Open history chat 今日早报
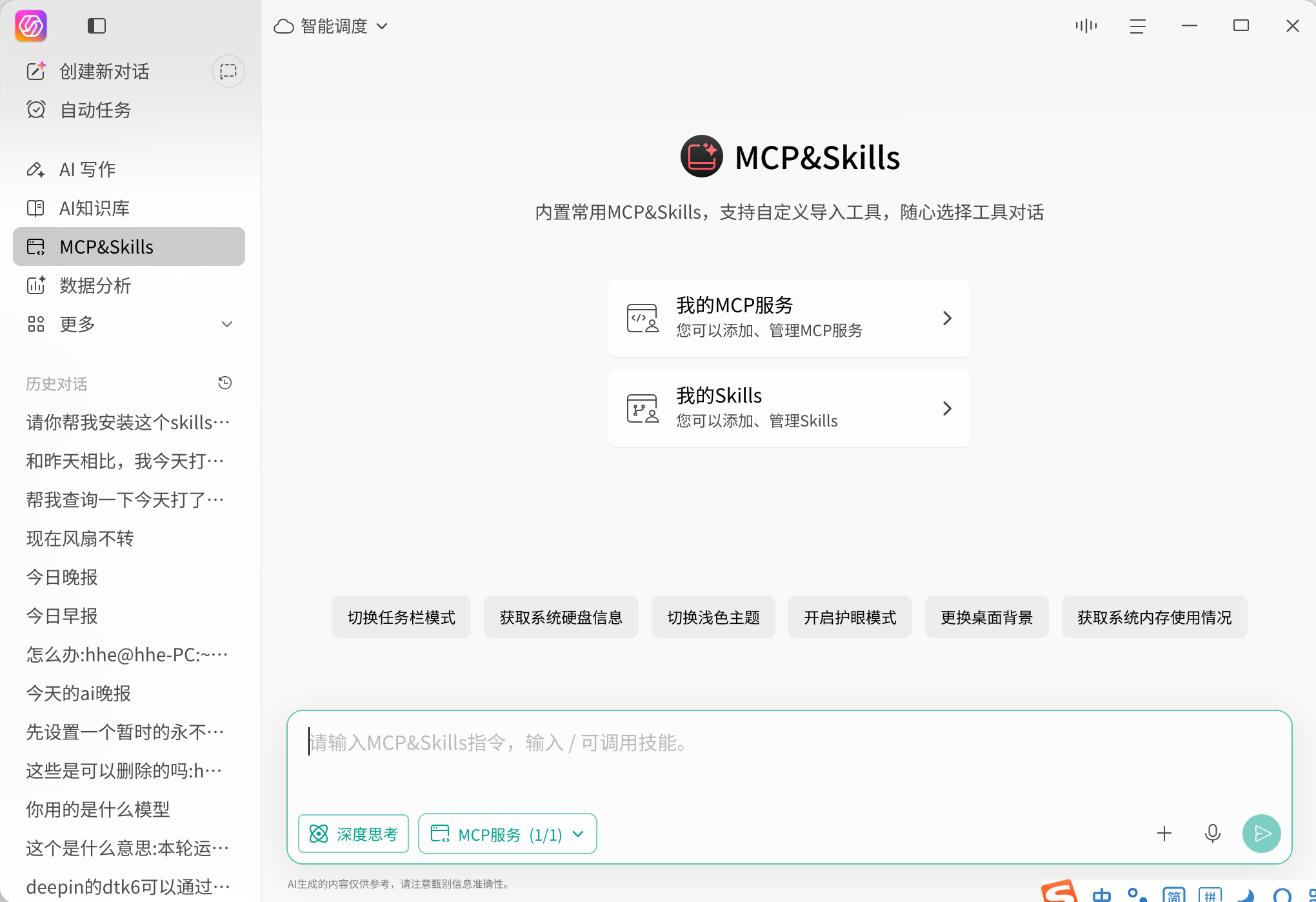1316x902 pixels. click(129, 616)
